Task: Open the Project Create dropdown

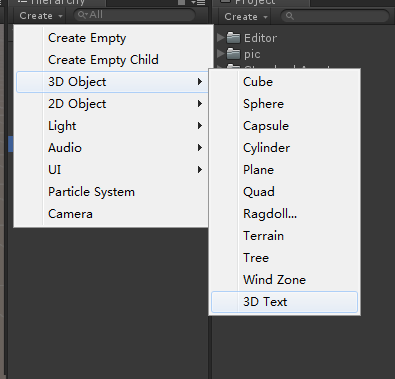Action: click(246, 17)
